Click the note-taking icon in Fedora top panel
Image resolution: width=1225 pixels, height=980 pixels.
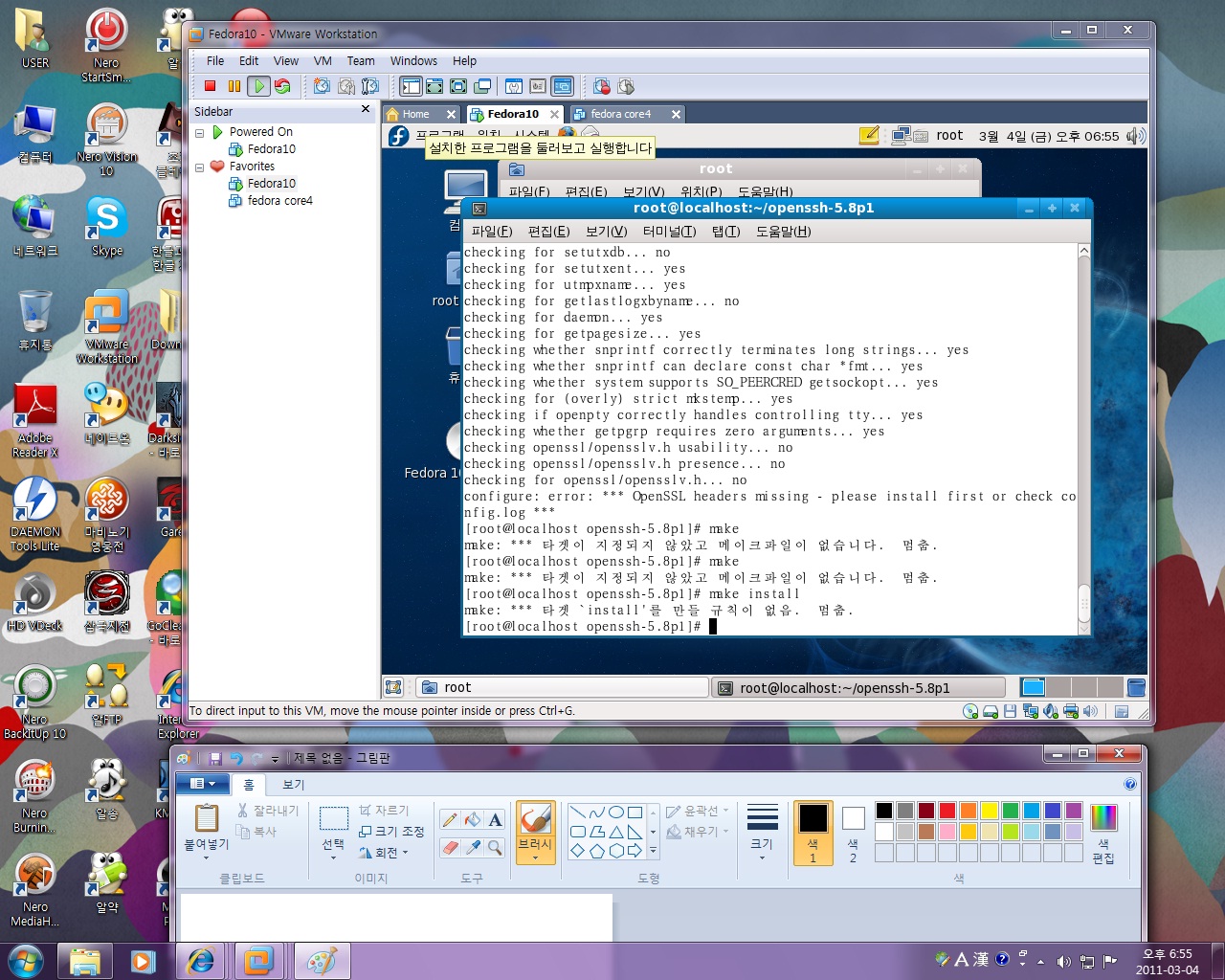click(x=869, y=136)
